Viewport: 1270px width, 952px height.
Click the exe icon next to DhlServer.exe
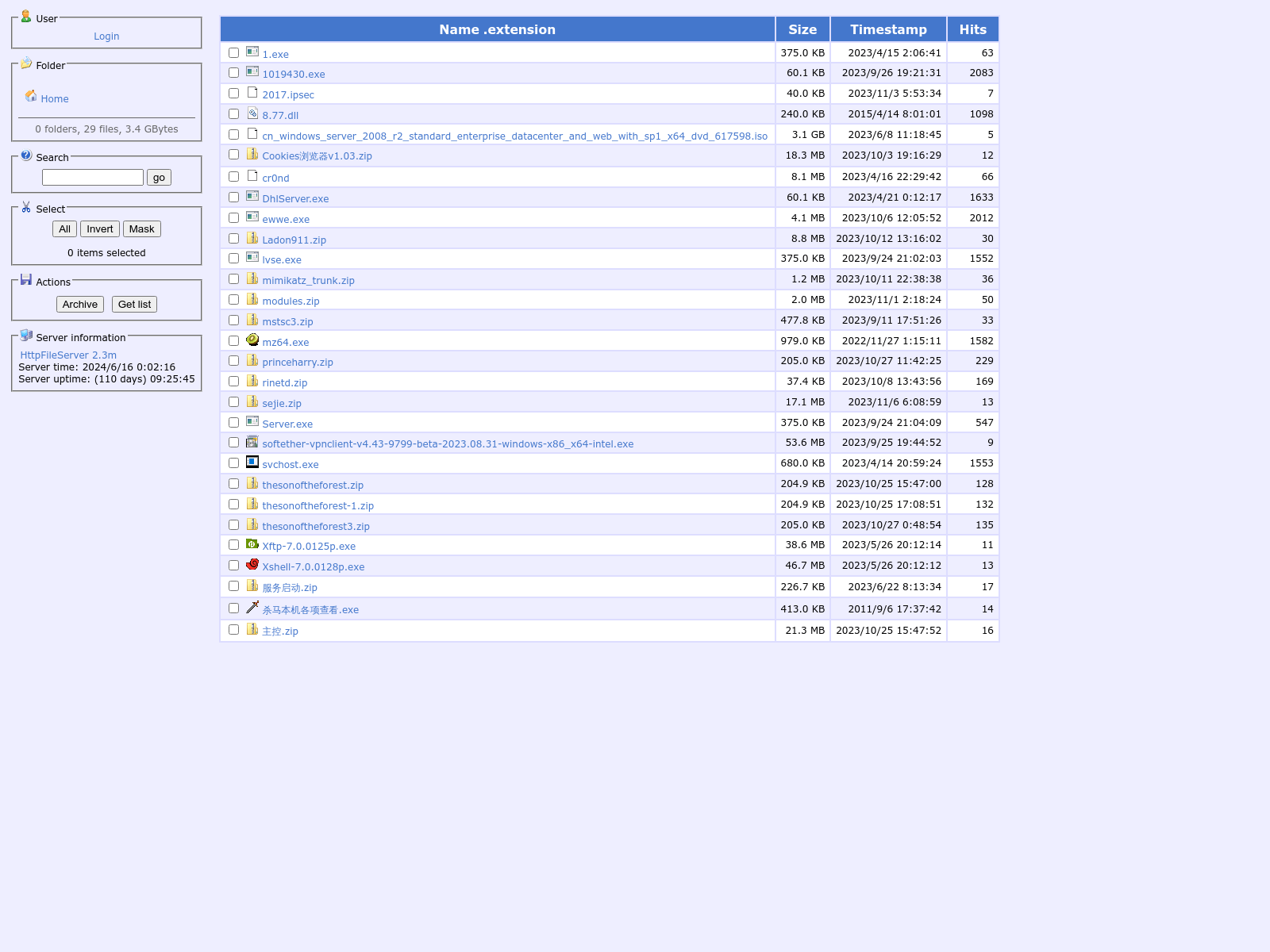(252, 196)
